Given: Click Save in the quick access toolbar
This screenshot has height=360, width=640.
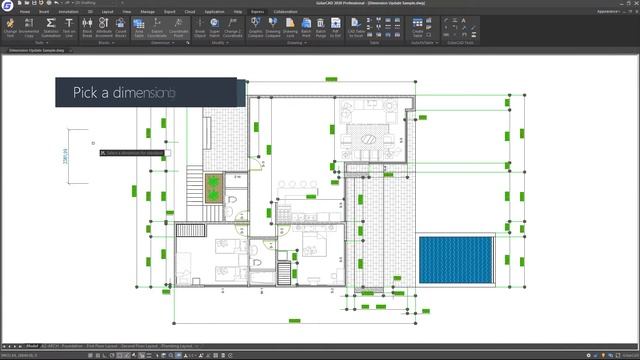Looking at the screenshot, I should tap(34, 3).
